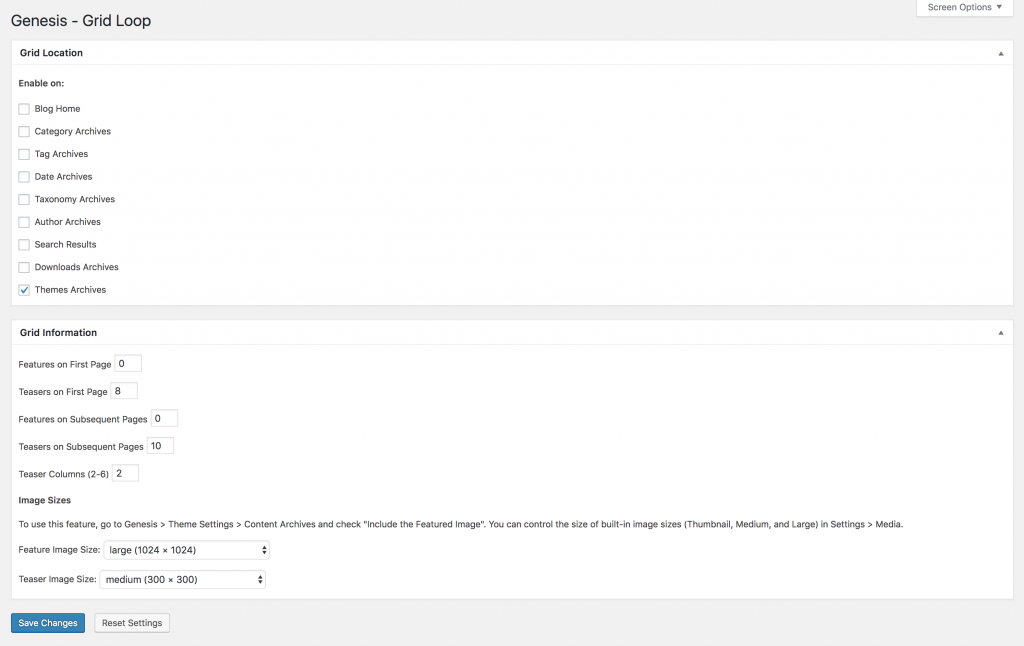Click the Grid Location panel heading
This screenshot has width=1024, height=646.
[51, 53]
